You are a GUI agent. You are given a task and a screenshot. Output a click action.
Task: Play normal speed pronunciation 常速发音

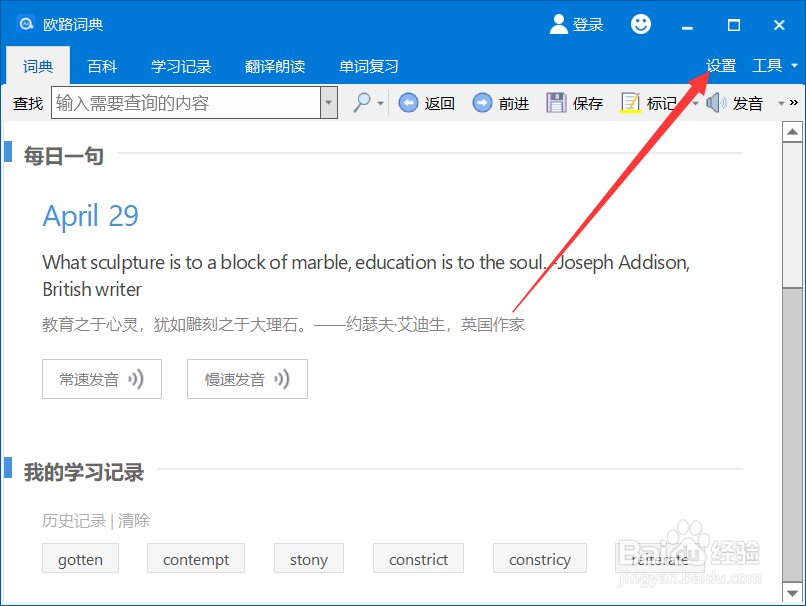102,379
